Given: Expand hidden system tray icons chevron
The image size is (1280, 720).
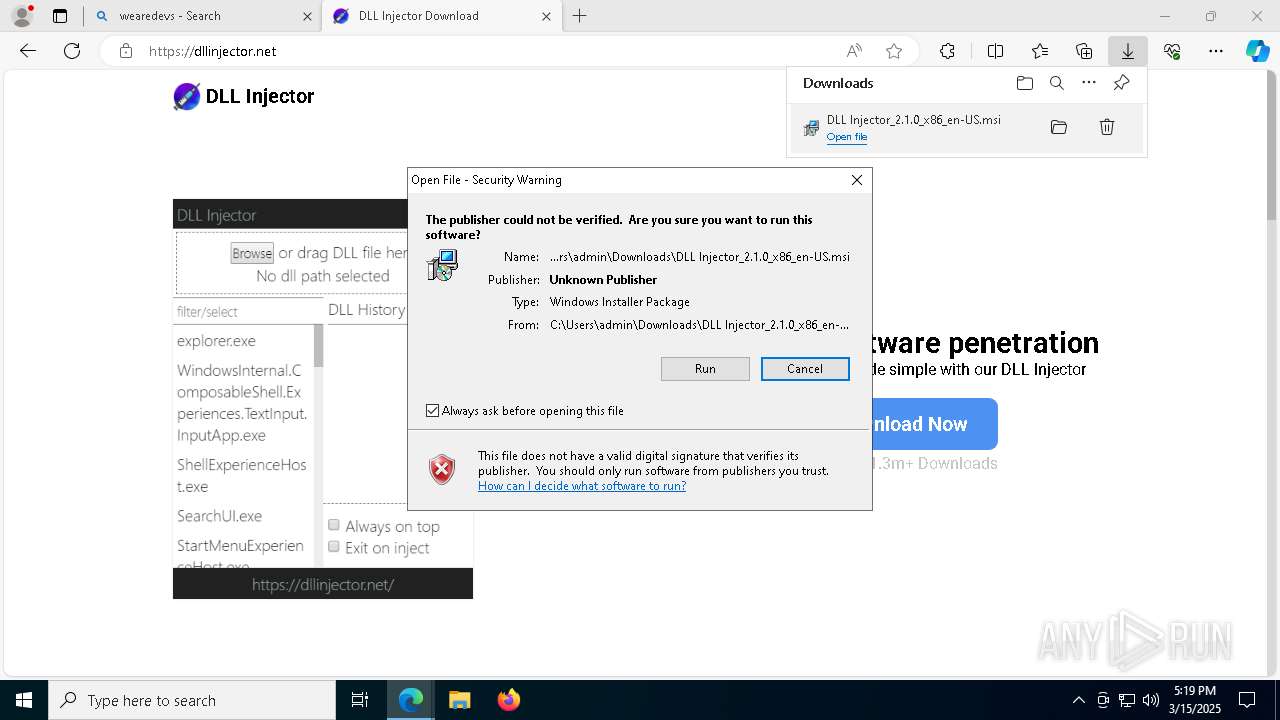Looking at the screenshot, I should click(x=1079, y=700).
